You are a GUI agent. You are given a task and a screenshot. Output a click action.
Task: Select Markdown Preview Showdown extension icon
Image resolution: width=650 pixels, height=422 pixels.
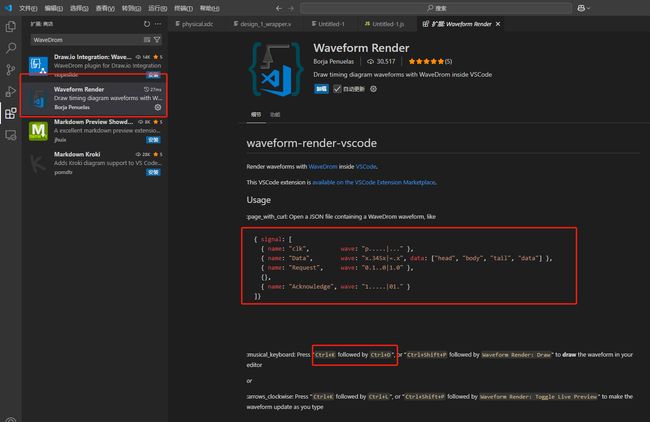pos(38,131)
